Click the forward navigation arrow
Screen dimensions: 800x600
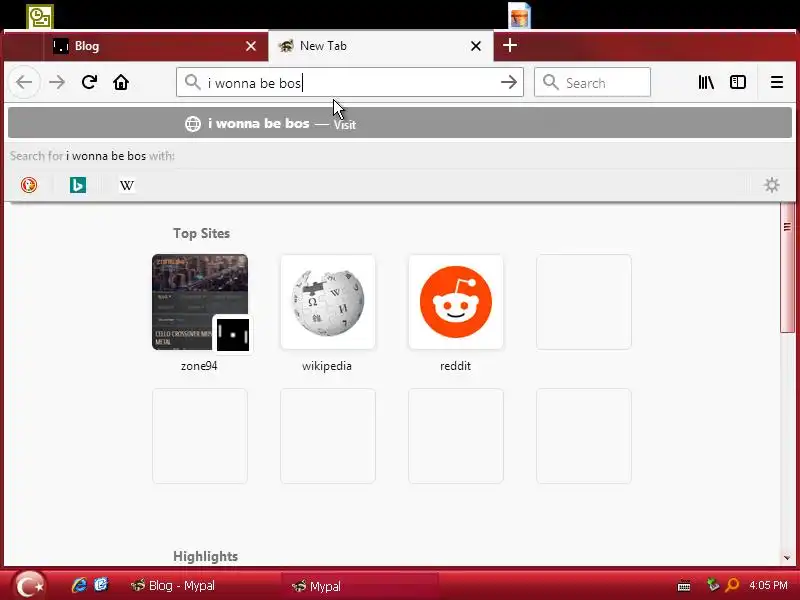tap(57, 82)
